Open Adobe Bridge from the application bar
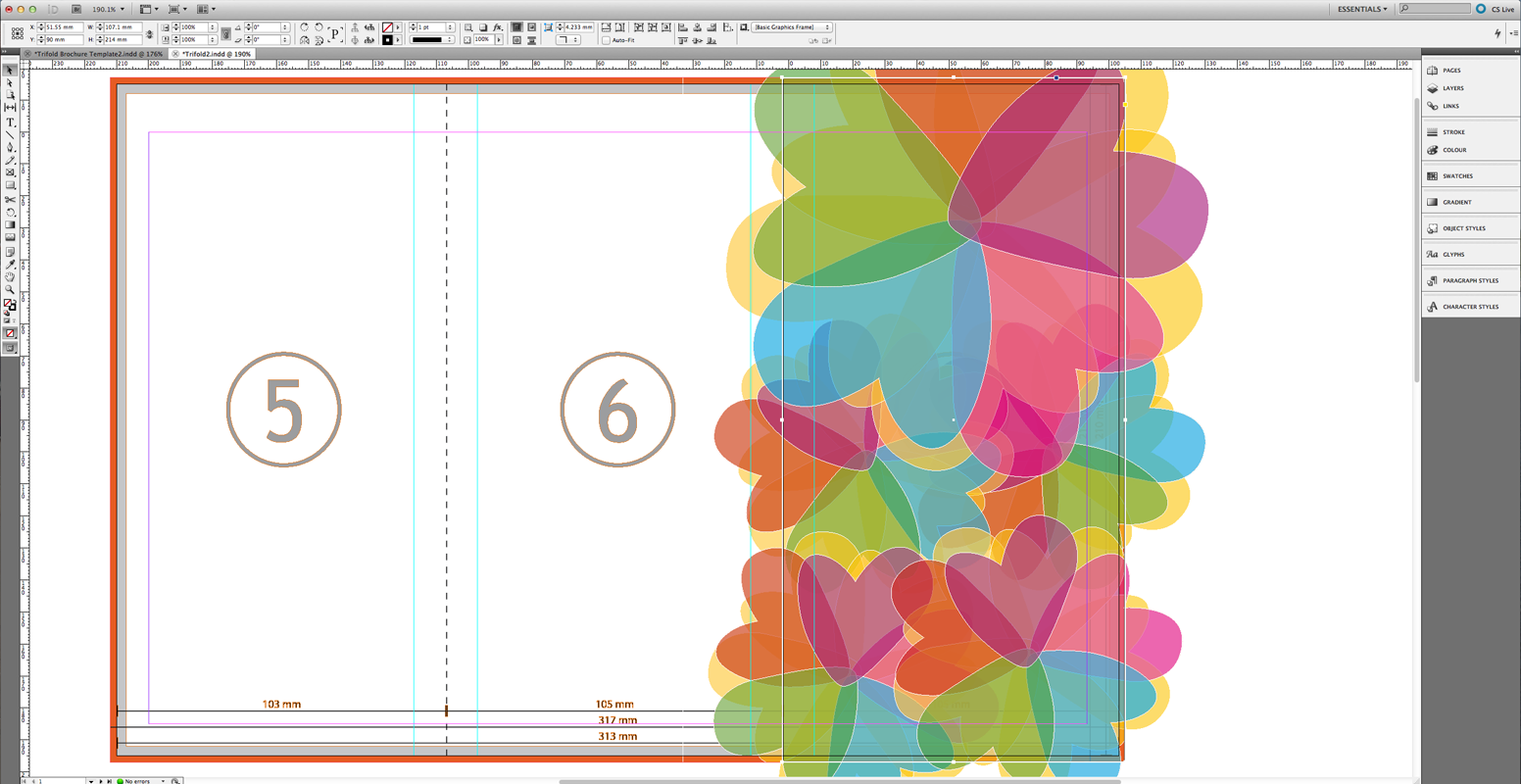Viewport: 1521px width, 784px height. [x=76, y=9]
